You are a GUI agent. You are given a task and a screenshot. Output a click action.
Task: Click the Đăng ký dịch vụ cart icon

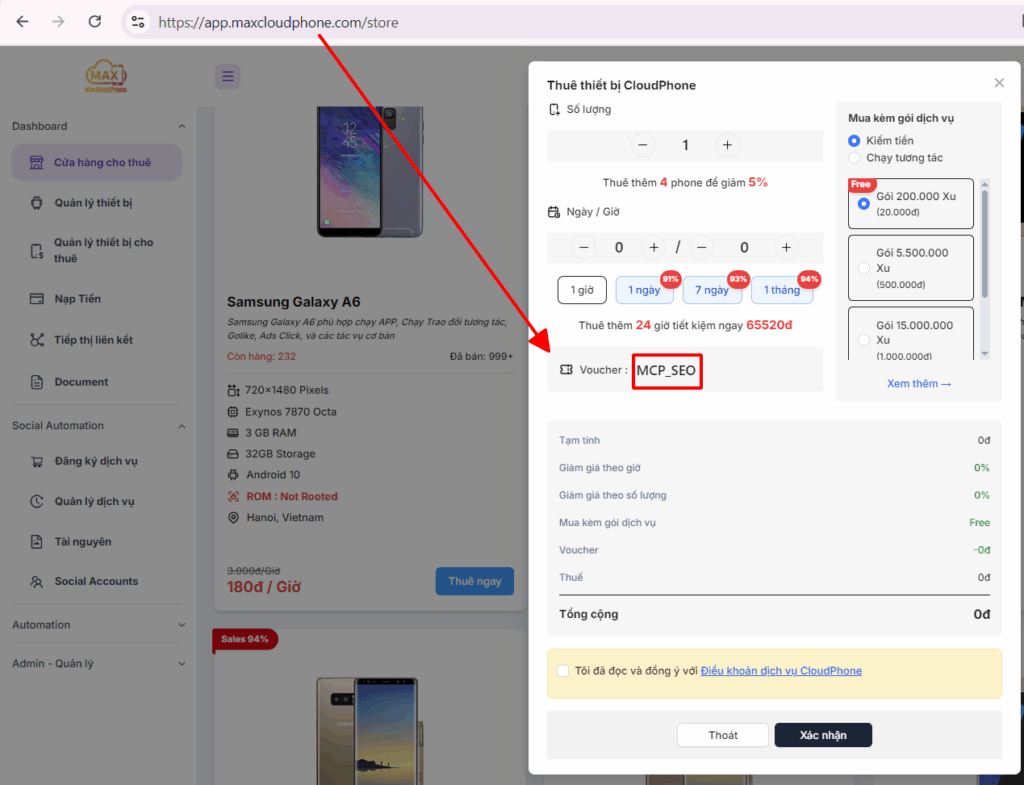pyautogui.click(x=37, y=461)
